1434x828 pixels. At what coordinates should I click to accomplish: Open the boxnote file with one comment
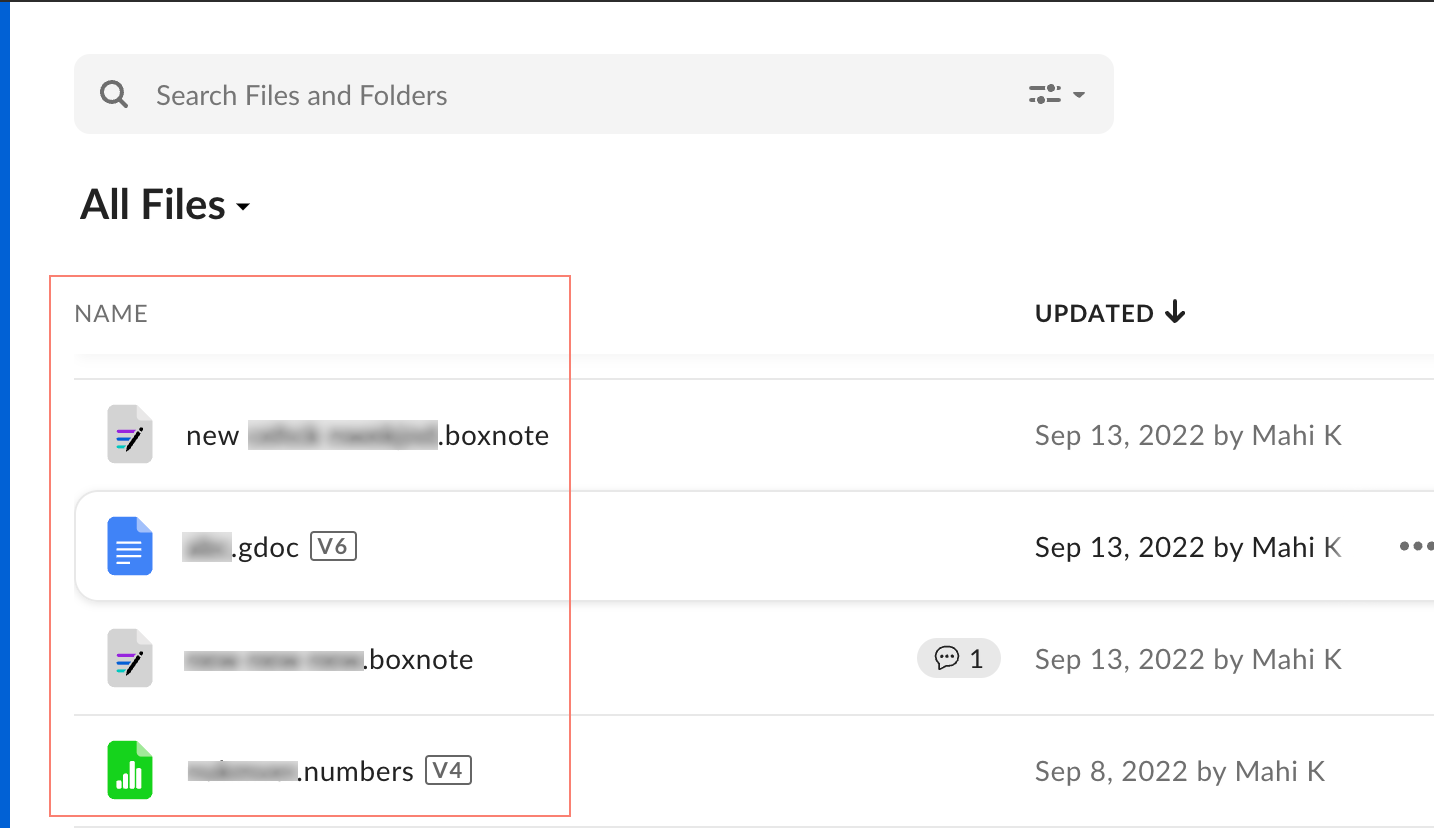click(x=329, y=660)
